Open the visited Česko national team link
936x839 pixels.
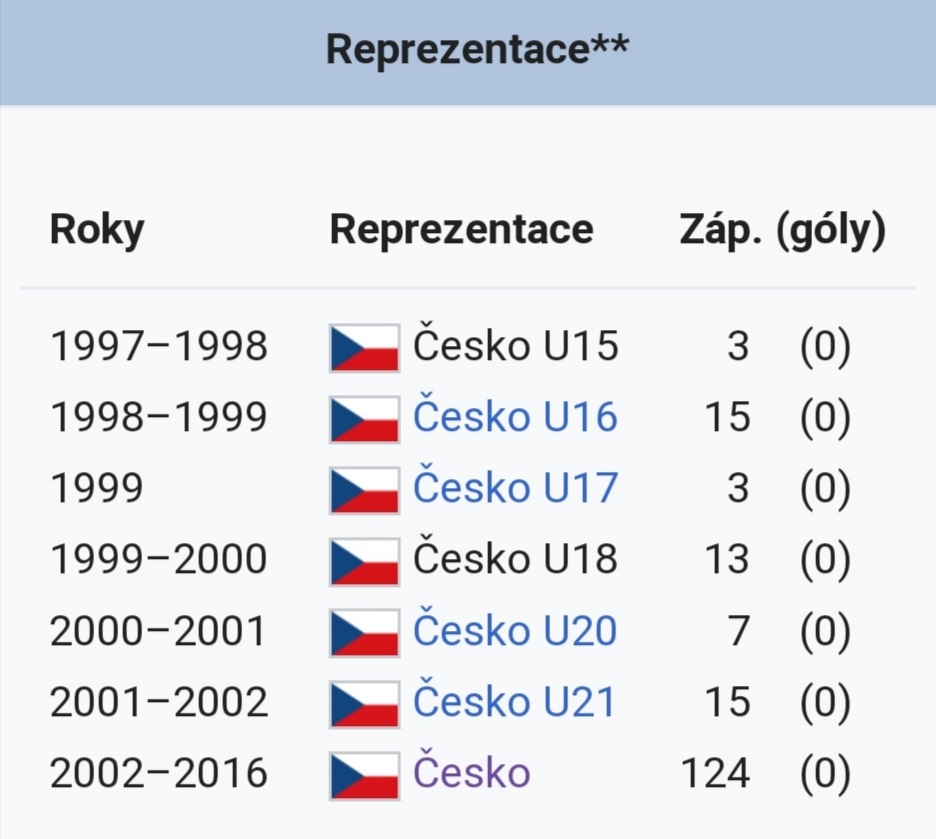point(472,772)
